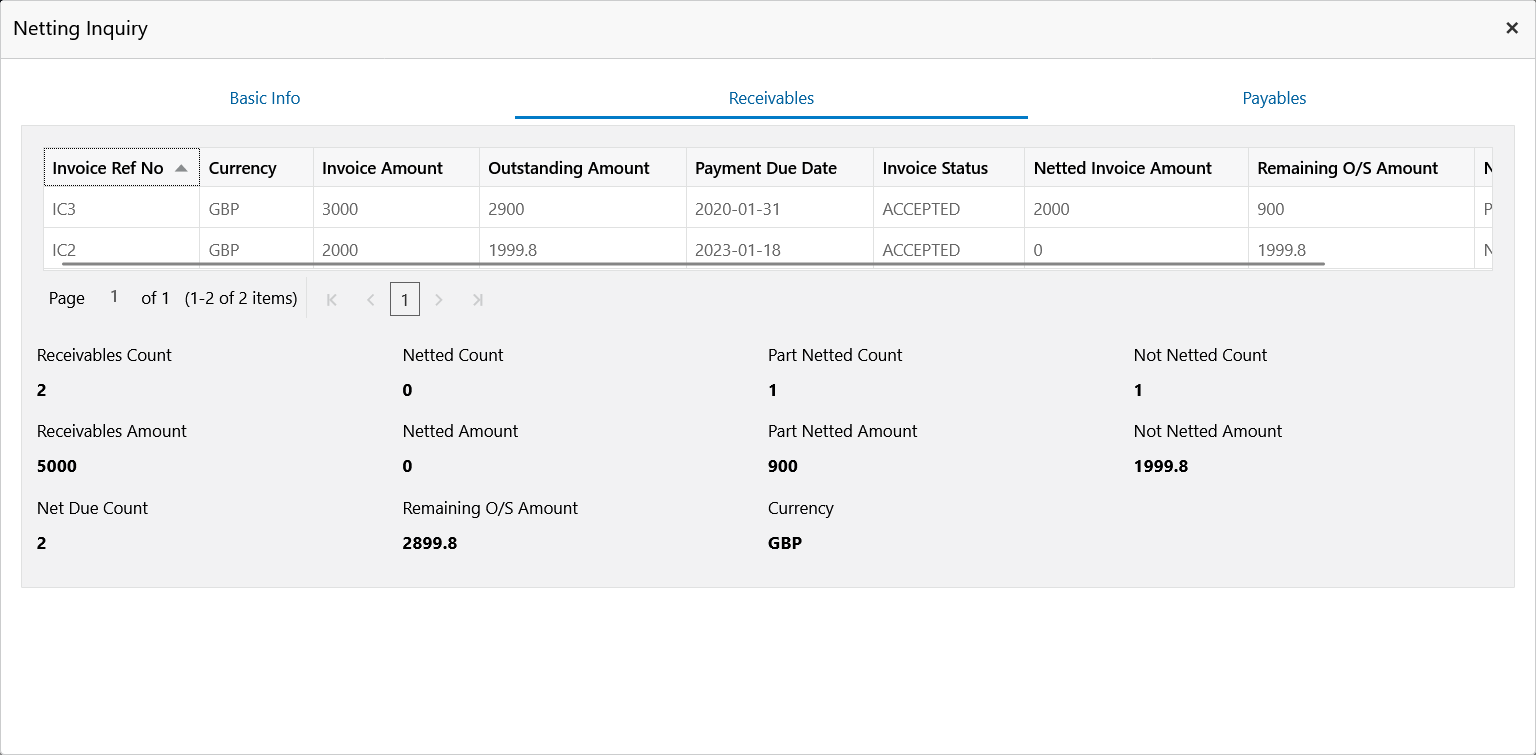The image size is (1536, 755).
Task: Click the Currency value GBP in summary
Action: [785, 543]
